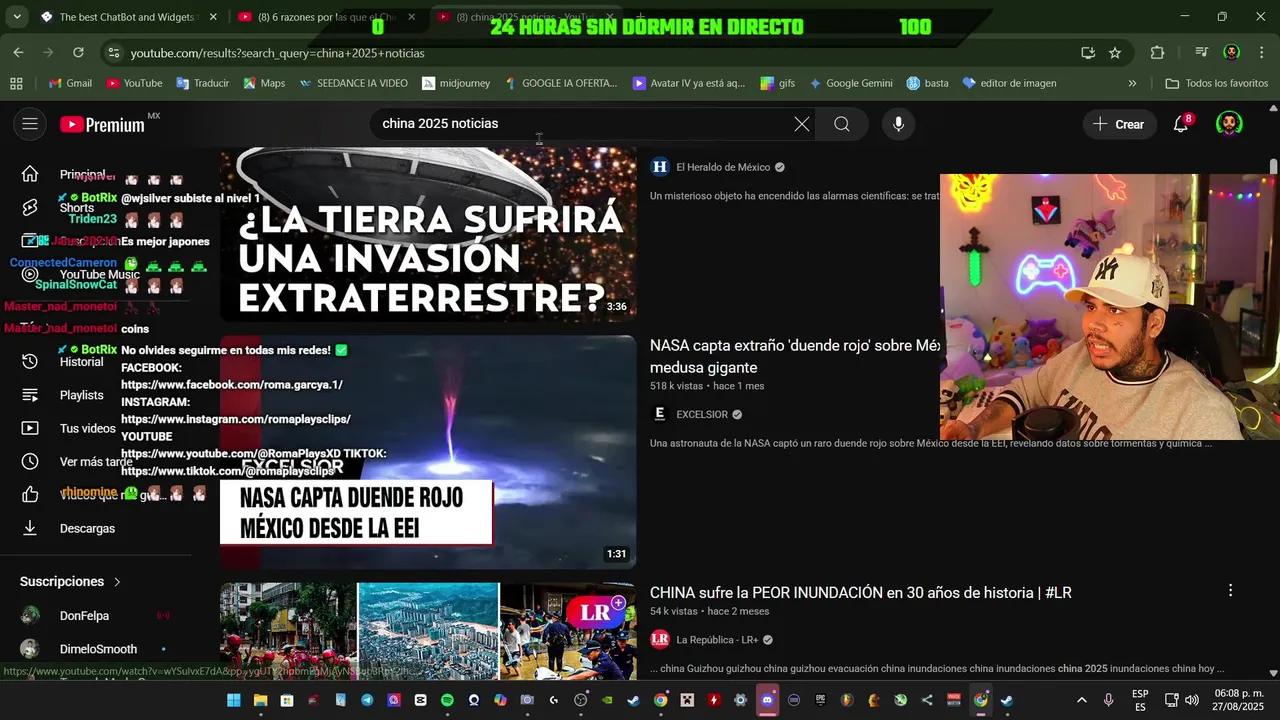The width and height of the screenshot is (1280, 720).
Task: Run search with the magnifier button
Action: 842,124
